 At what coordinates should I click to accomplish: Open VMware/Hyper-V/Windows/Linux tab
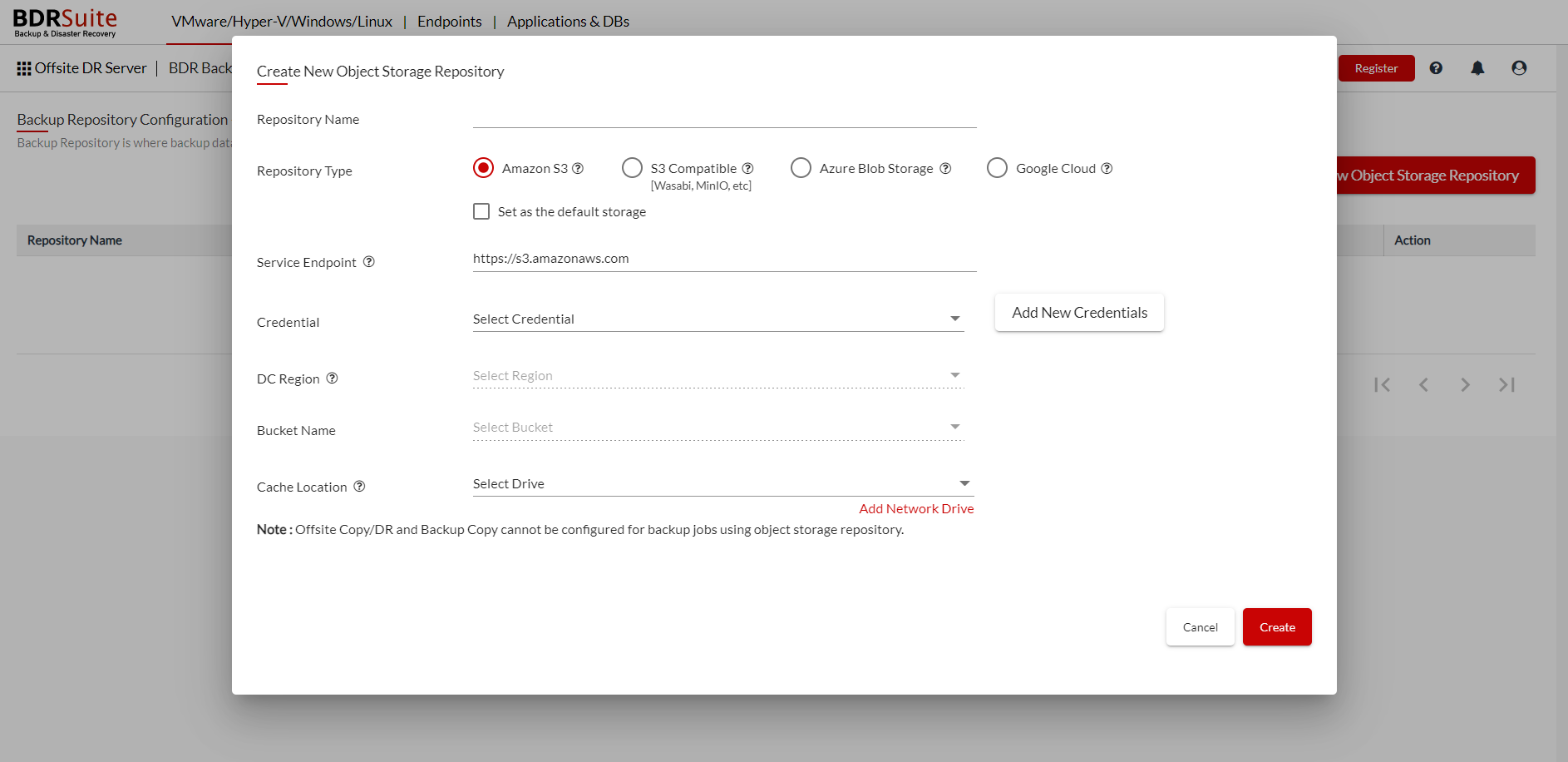pyautogui.click(x=282, y=22)
